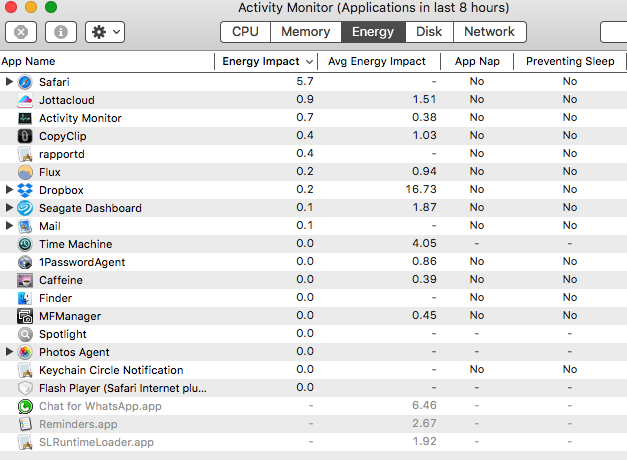627x460 pixels.
Task: Click the Caffeine app icon
Action: [25, 280]
